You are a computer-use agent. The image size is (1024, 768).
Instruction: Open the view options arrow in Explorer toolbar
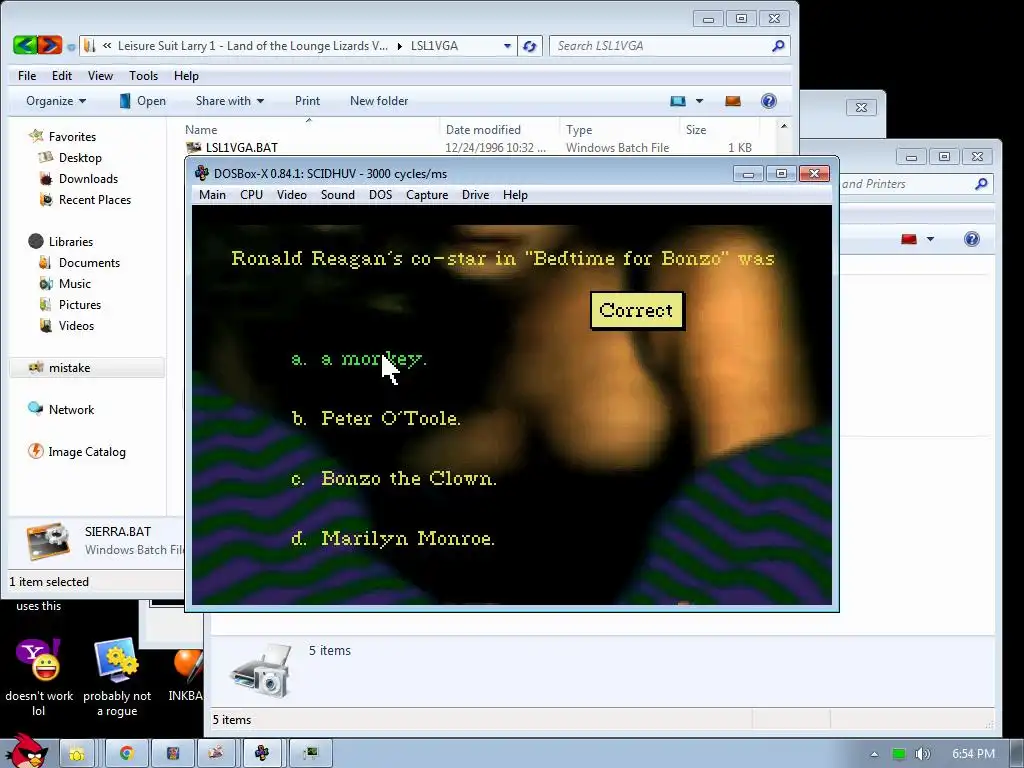point(699,101)
